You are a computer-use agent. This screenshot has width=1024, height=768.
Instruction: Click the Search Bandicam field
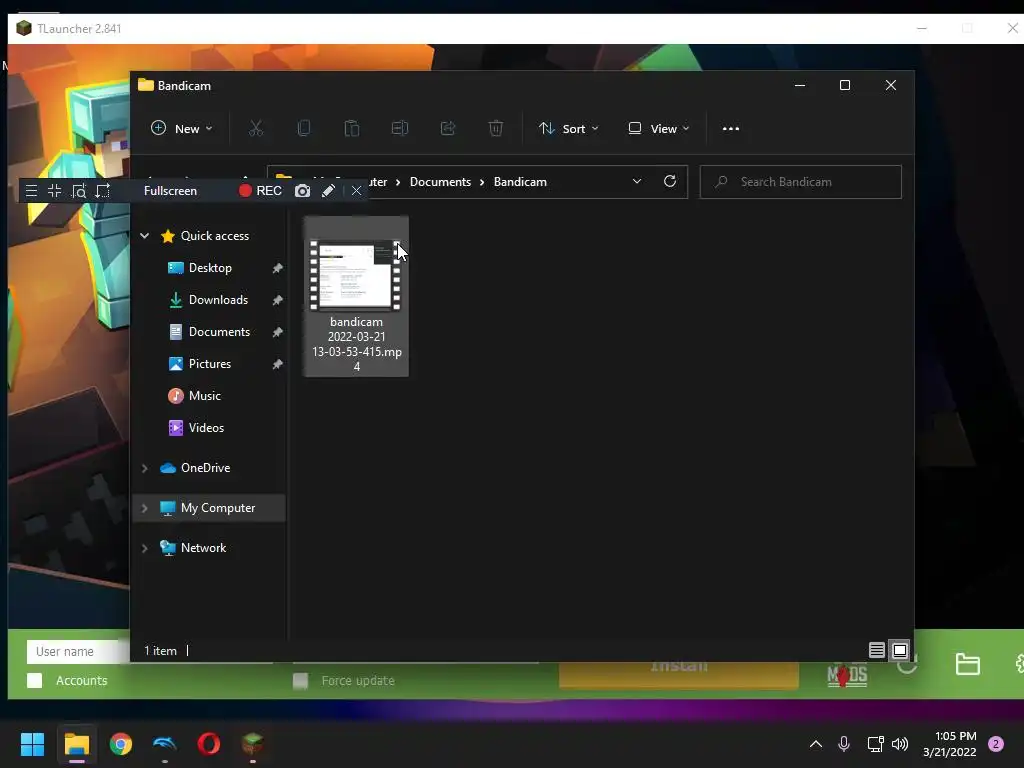[801, 182]
